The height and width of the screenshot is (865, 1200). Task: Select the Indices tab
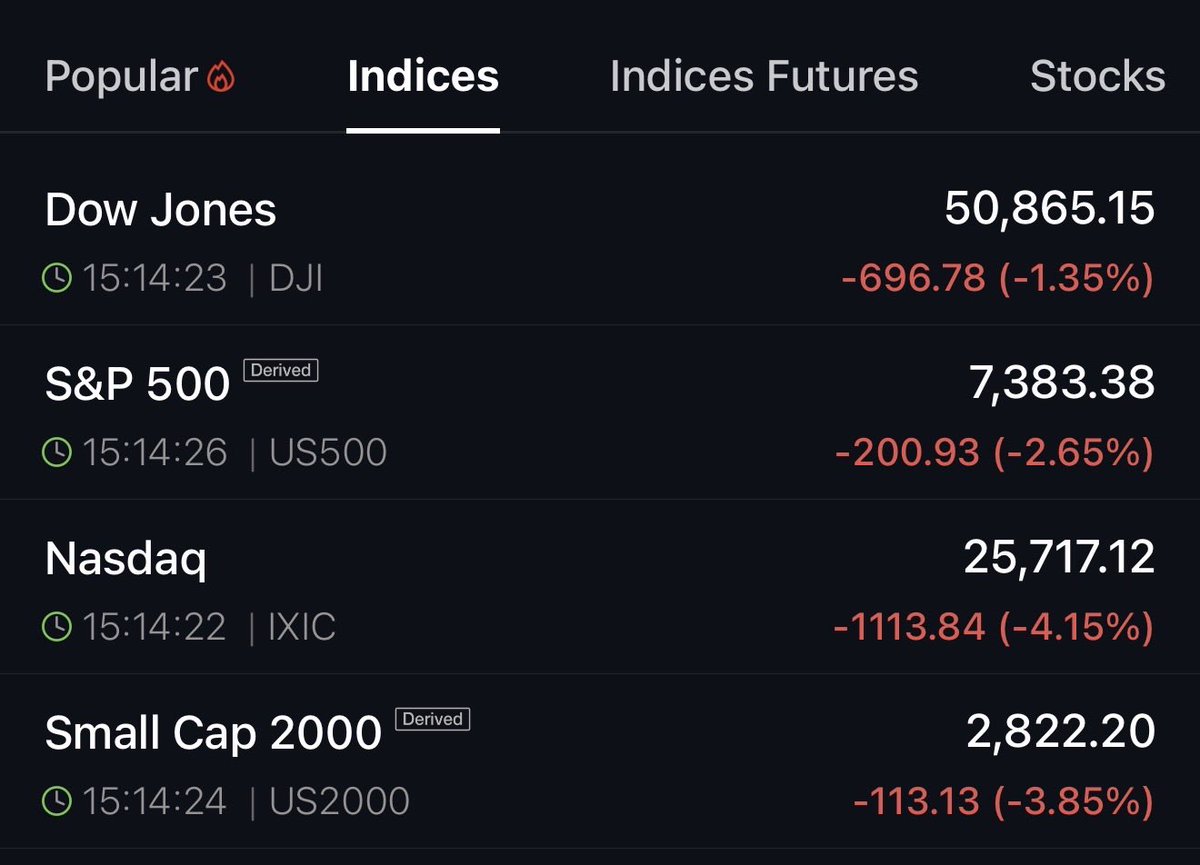pyautogui.click(x=423, y=77)
